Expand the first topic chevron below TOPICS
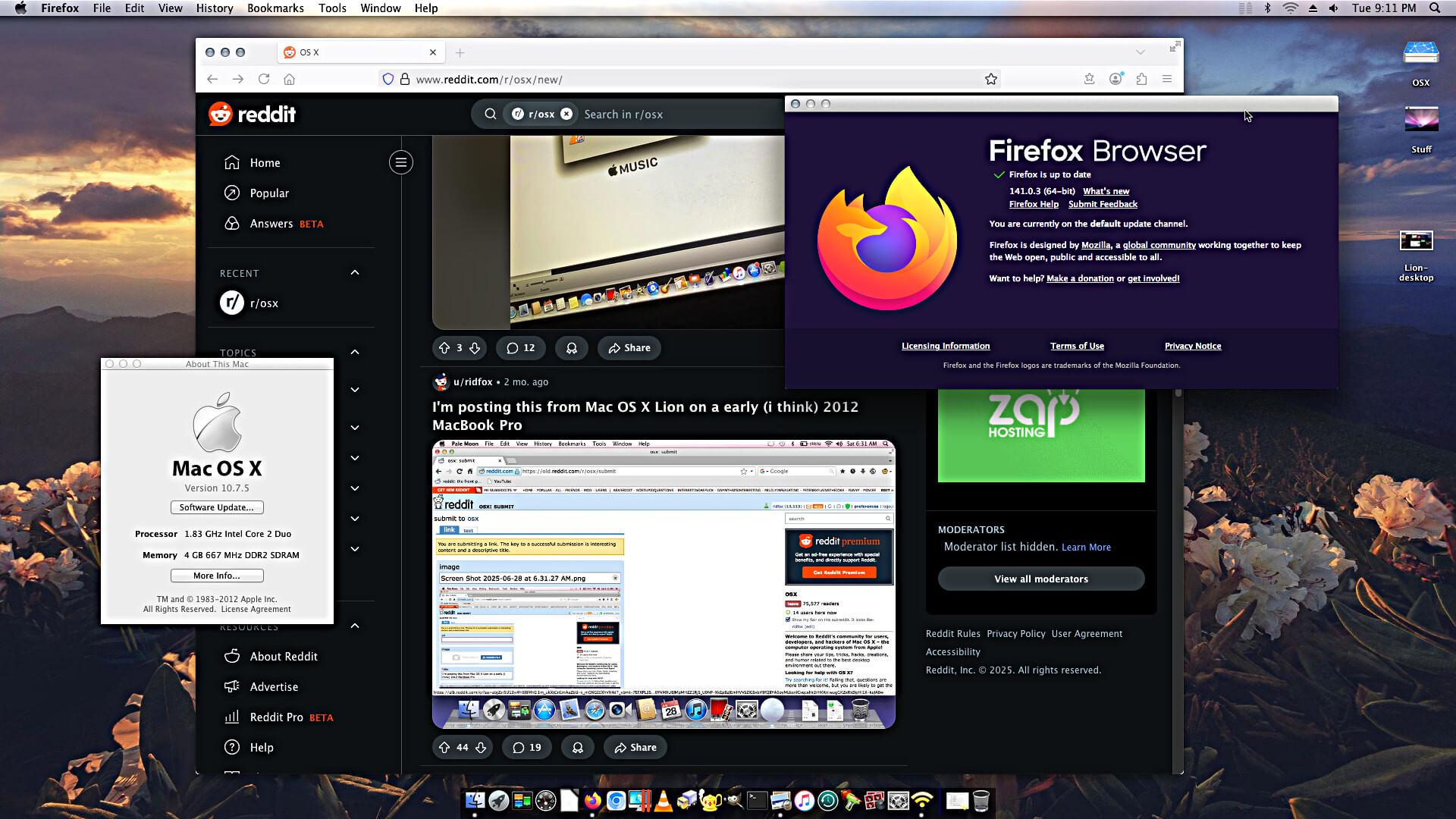 355,390
